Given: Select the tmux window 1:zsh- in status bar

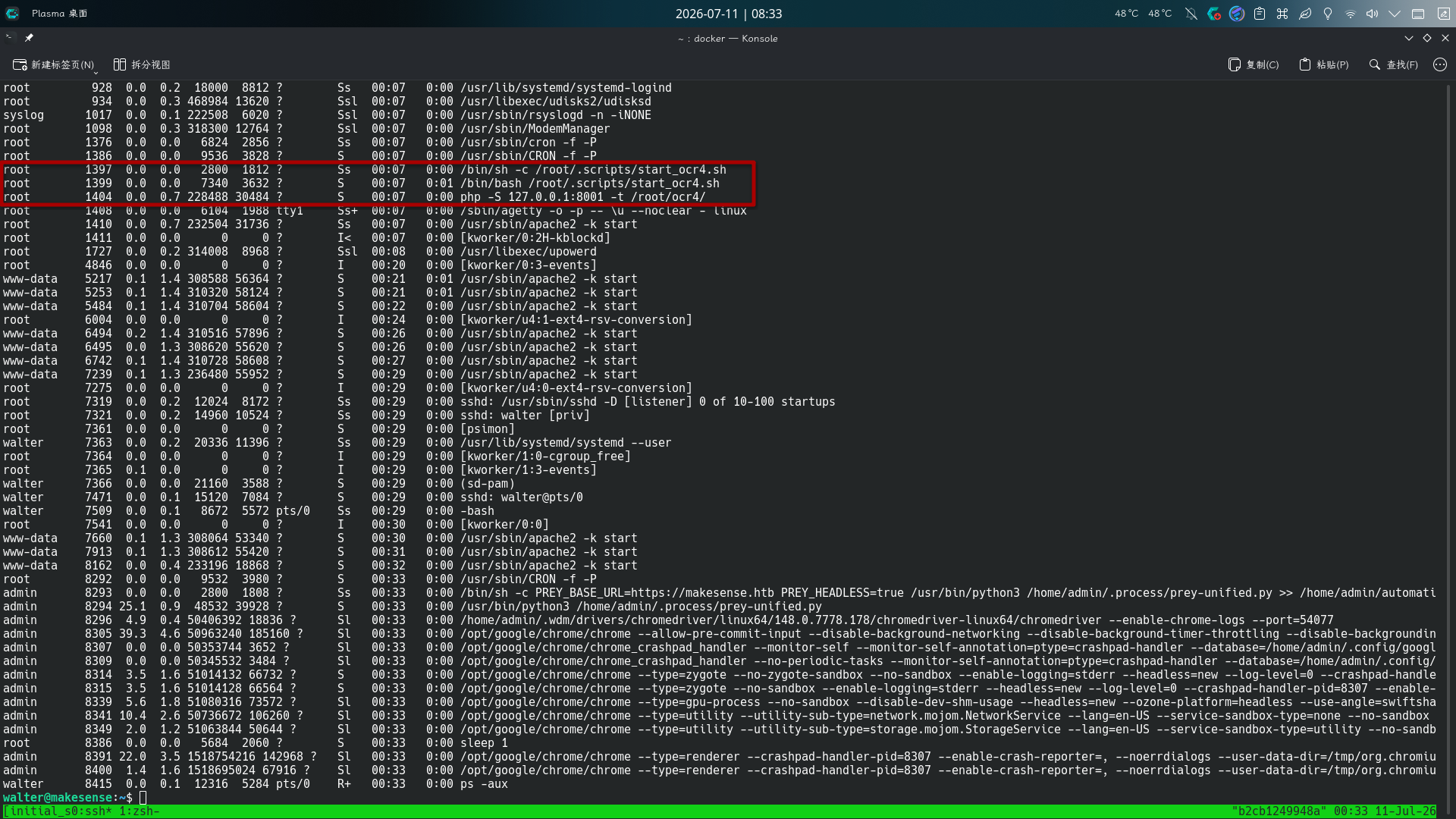Looking at the screenshot, I should 140,811.
